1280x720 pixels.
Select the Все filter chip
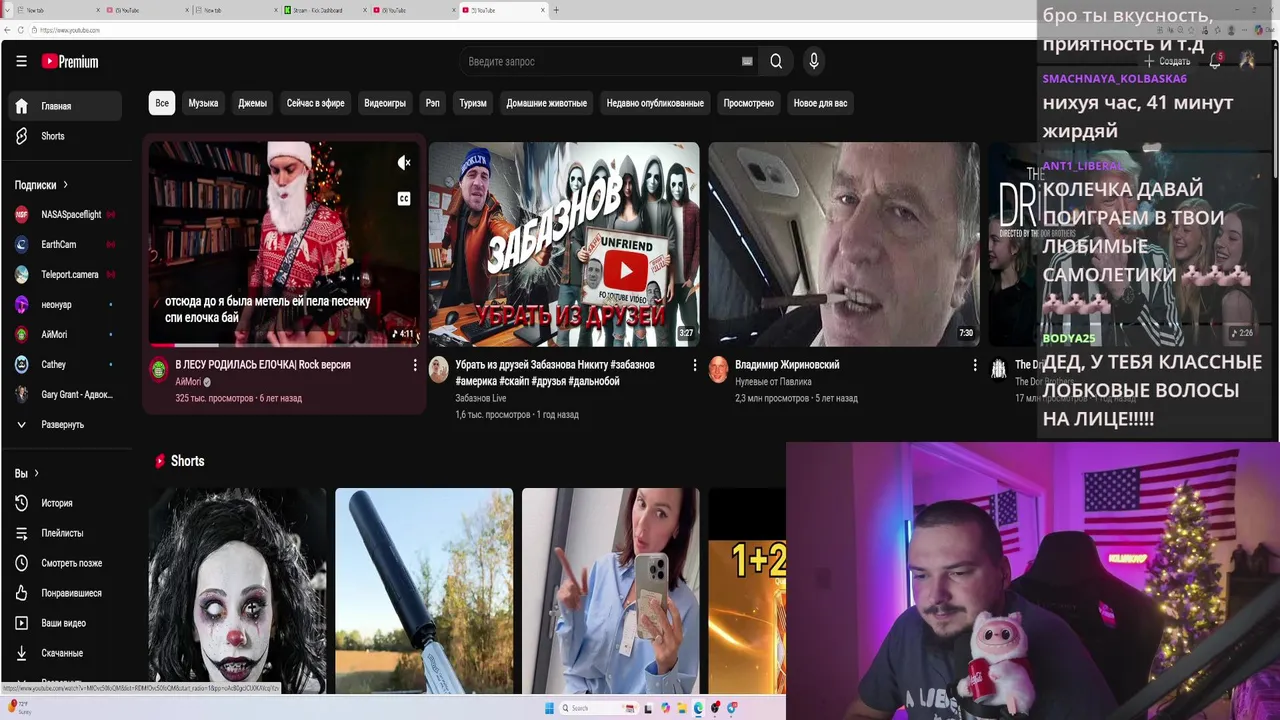click(x=162, y=103)
